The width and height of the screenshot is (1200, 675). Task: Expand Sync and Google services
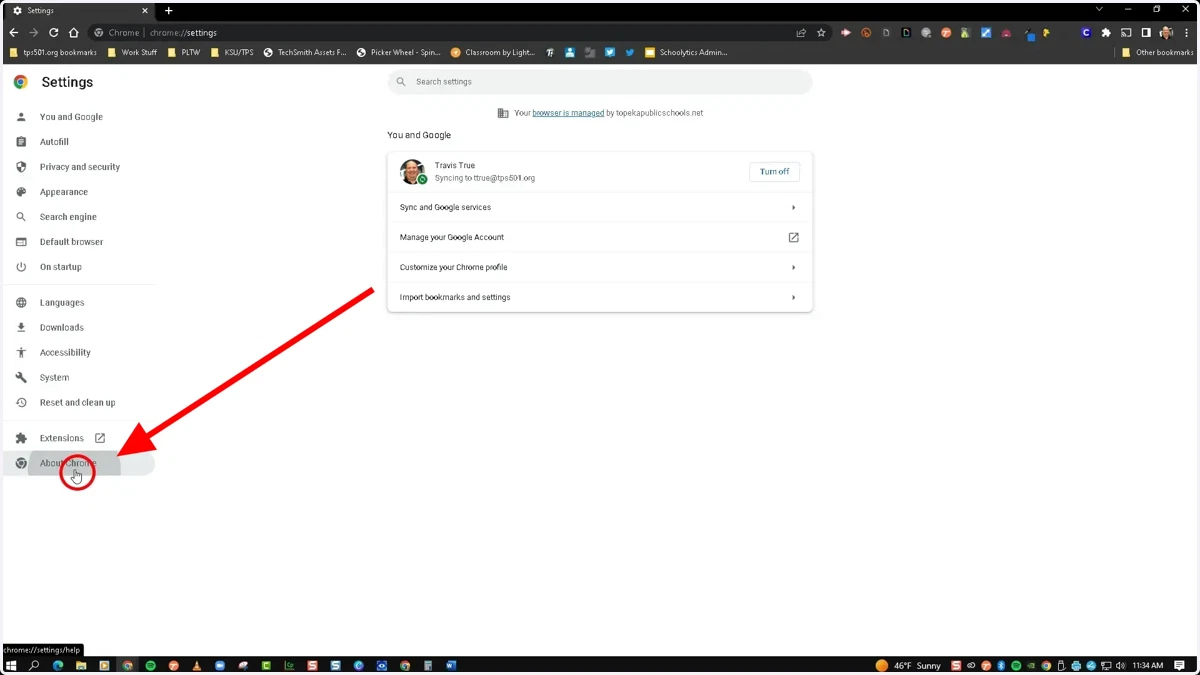click(x=600, y=208)
